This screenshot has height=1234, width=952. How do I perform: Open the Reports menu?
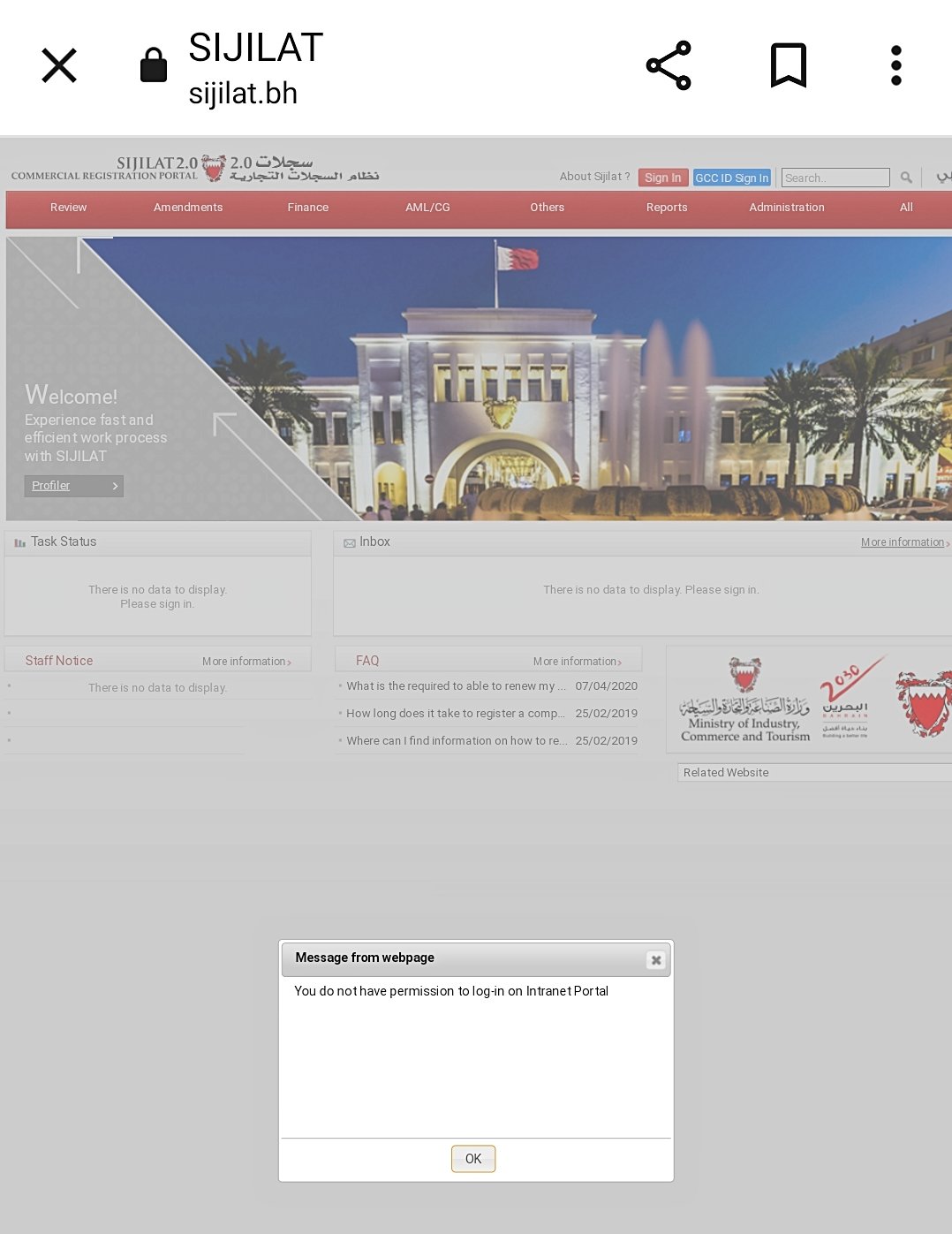click(x=667, y=208)
